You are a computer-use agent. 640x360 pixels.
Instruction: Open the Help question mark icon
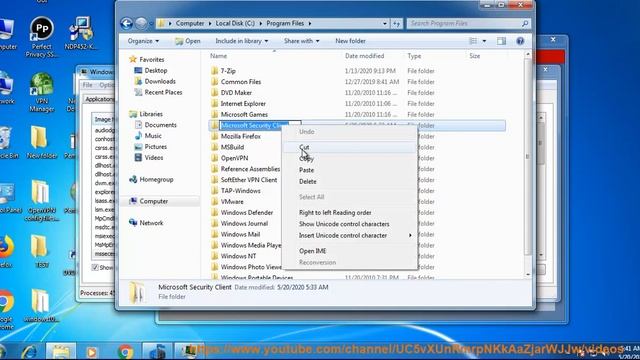[x=520, y=41]
